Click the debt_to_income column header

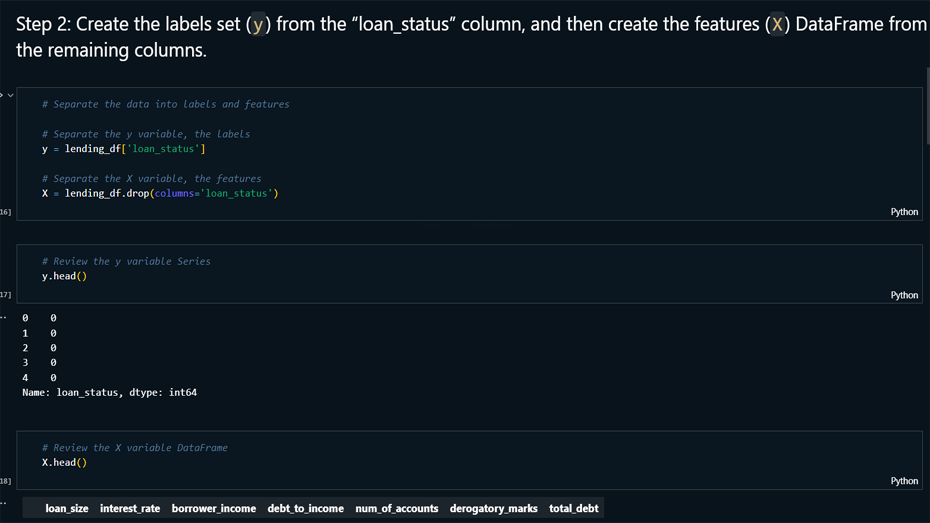coord(305,508)
